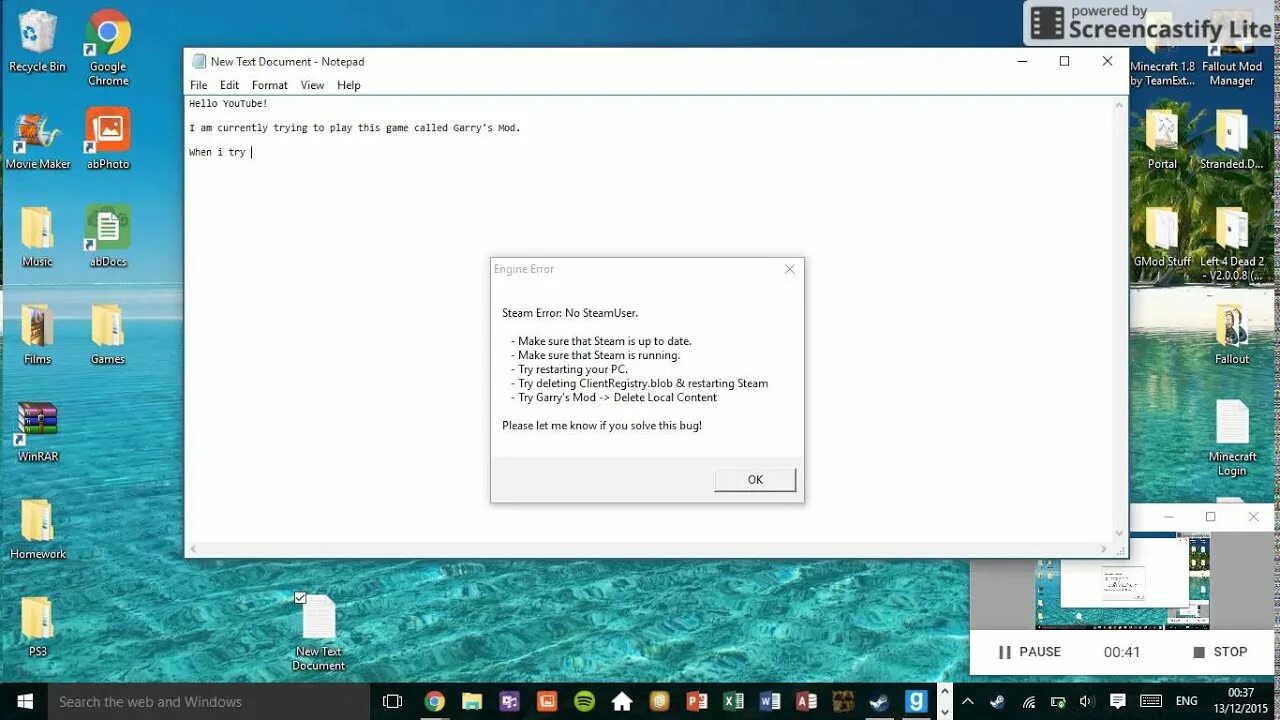The image size is (1280, 720).
Task: Minimize the Notepad window
Action: [1021, 61]
